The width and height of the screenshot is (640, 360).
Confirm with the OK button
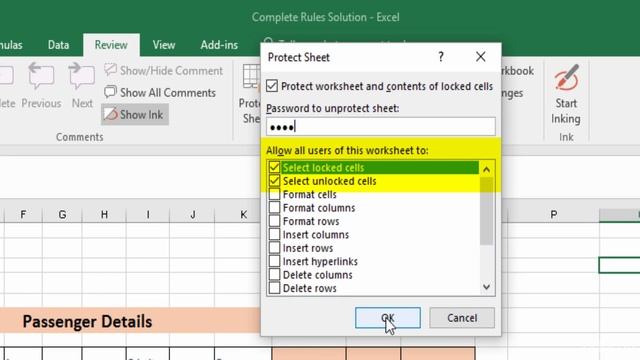pos(388,318)
